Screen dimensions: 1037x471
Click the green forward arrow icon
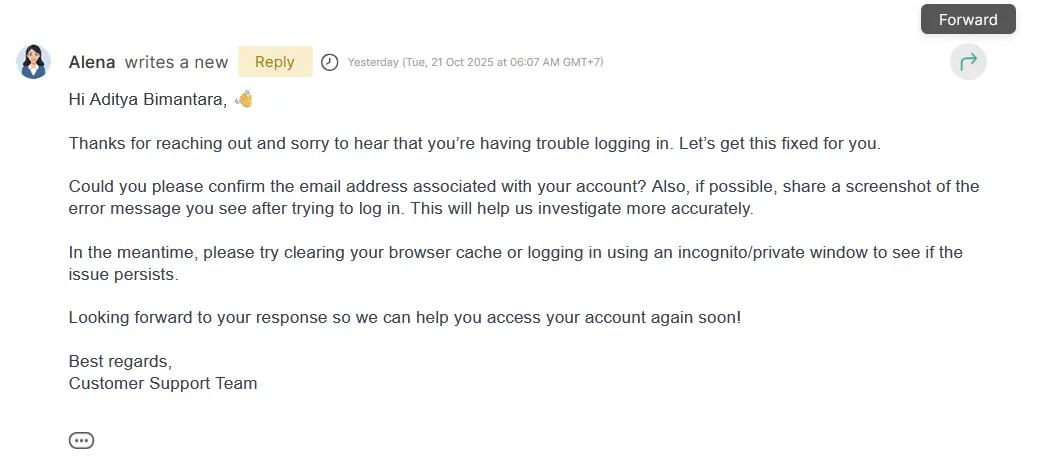[968, 62]
